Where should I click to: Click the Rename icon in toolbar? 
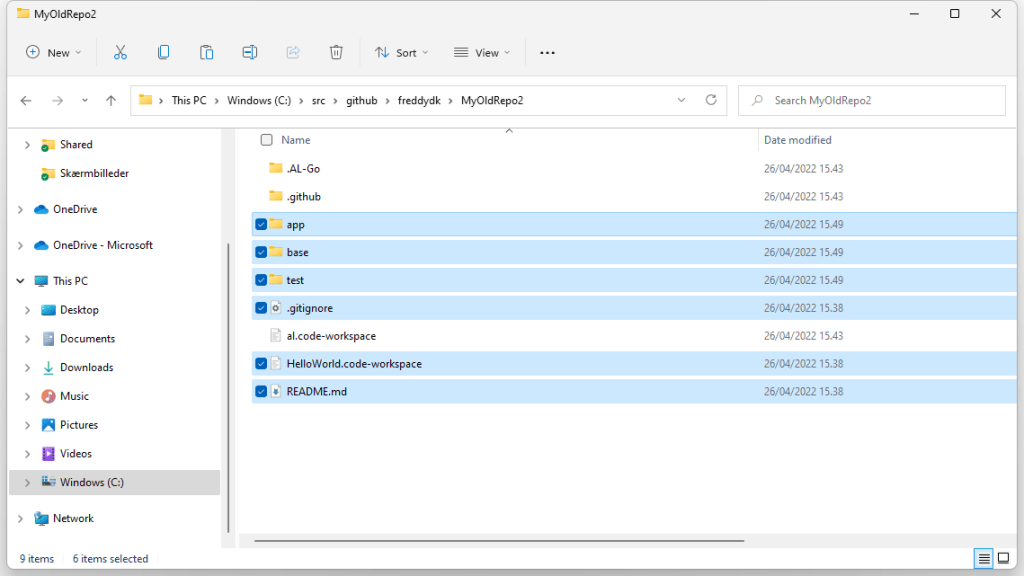pos(250,52)
